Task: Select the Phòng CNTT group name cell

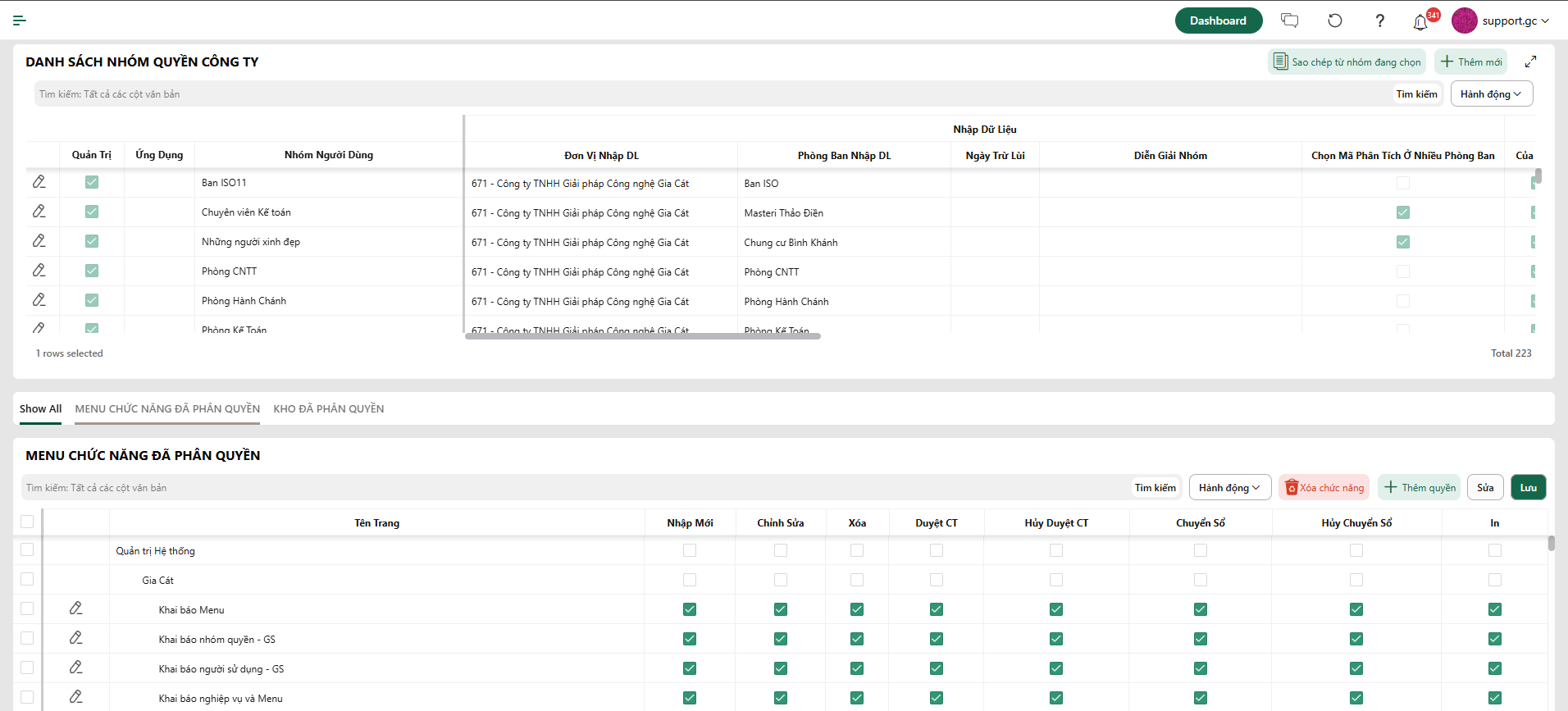Action: tap(329, 271)
